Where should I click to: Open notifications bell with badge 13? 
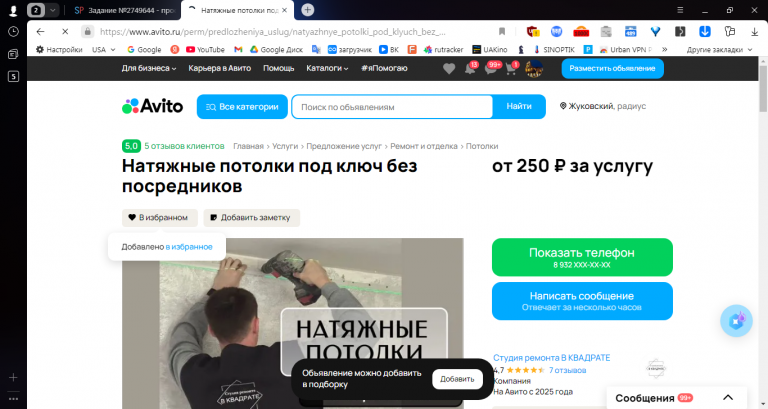470,69
